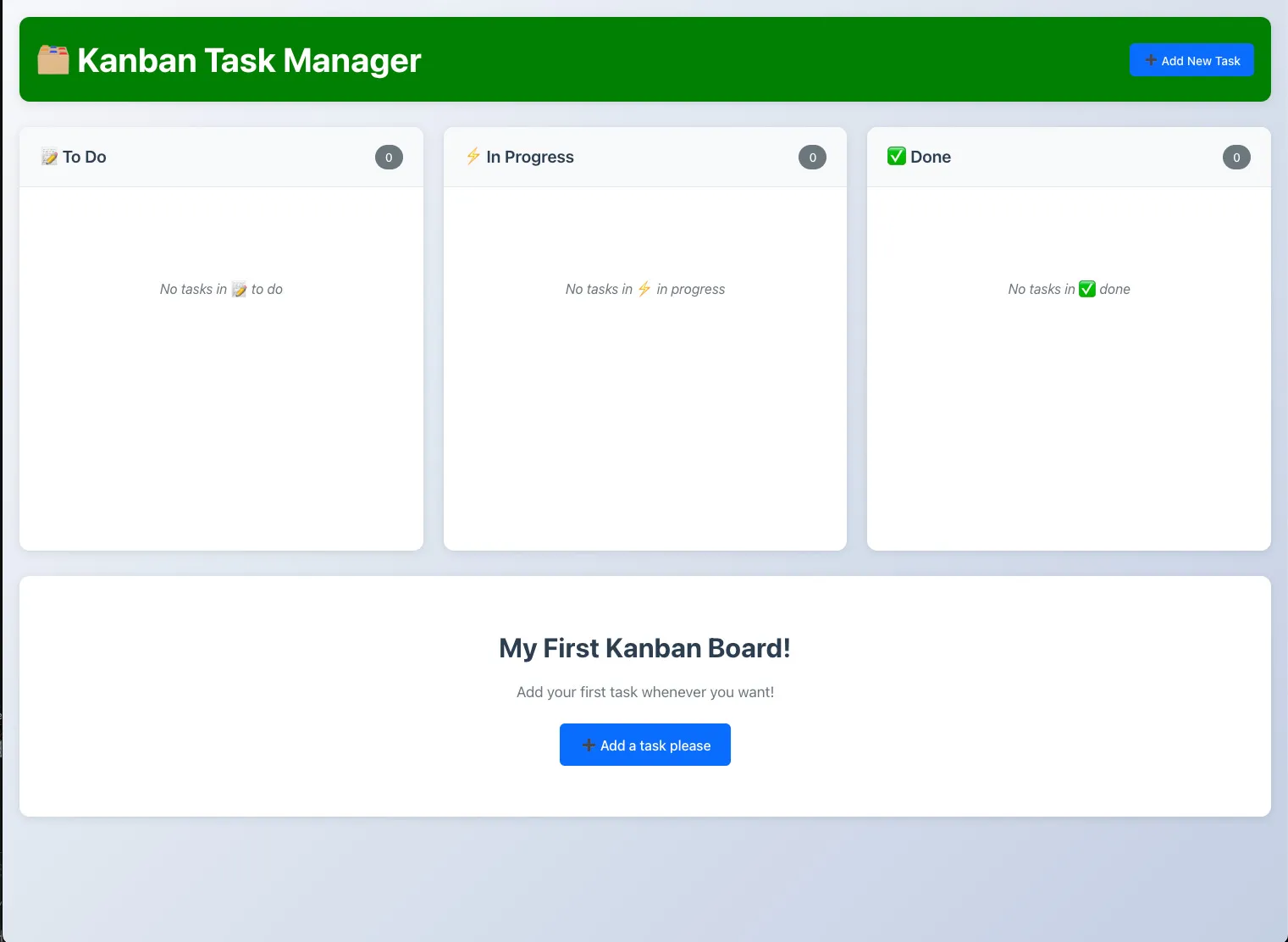Click the My First Kanban Board! heading
Viewport: 1288px width, 942px height.
click(x=644, y=648)
